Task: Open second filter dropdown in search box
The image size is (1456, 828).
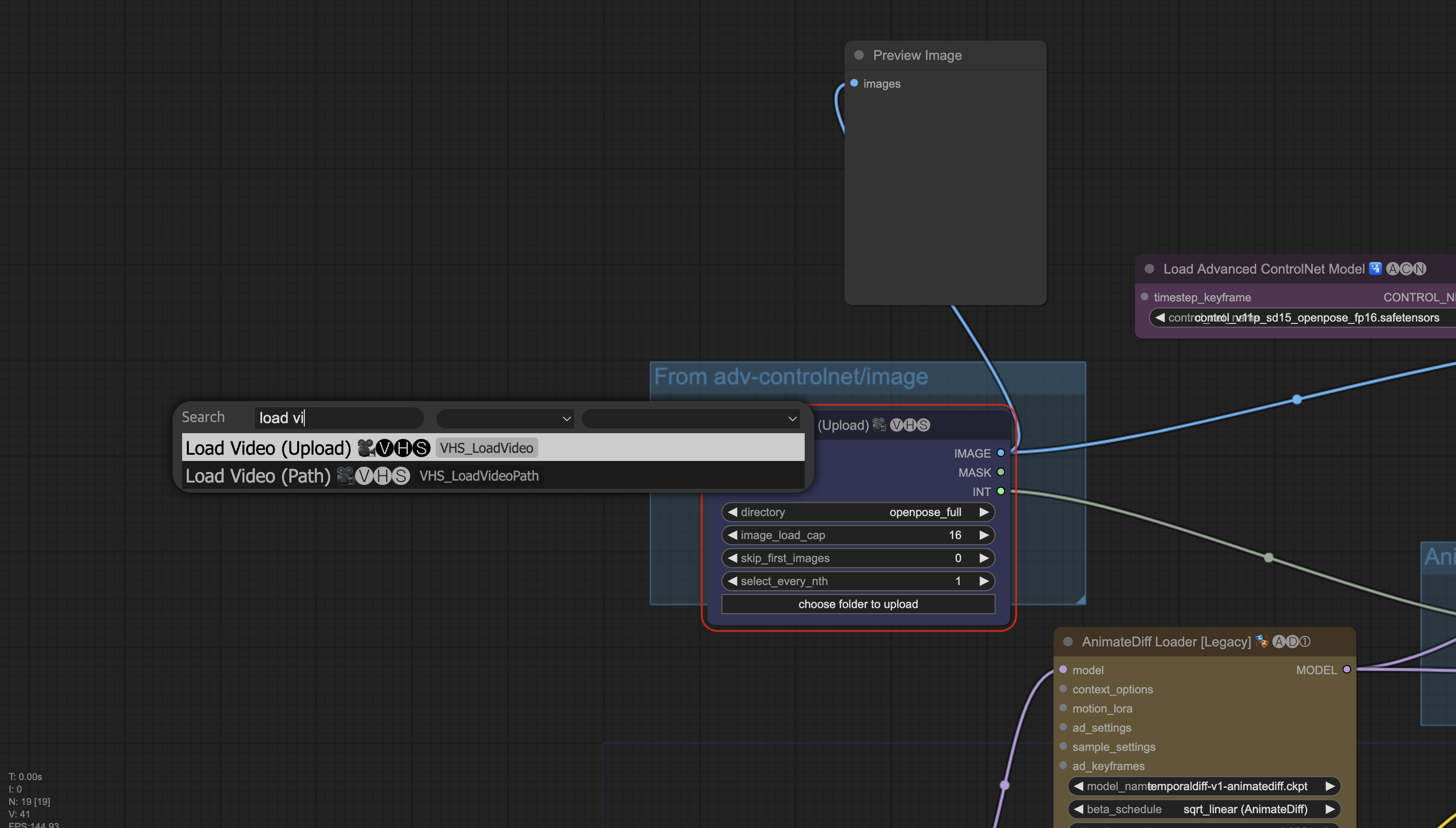Action: (x=691, y=418)
